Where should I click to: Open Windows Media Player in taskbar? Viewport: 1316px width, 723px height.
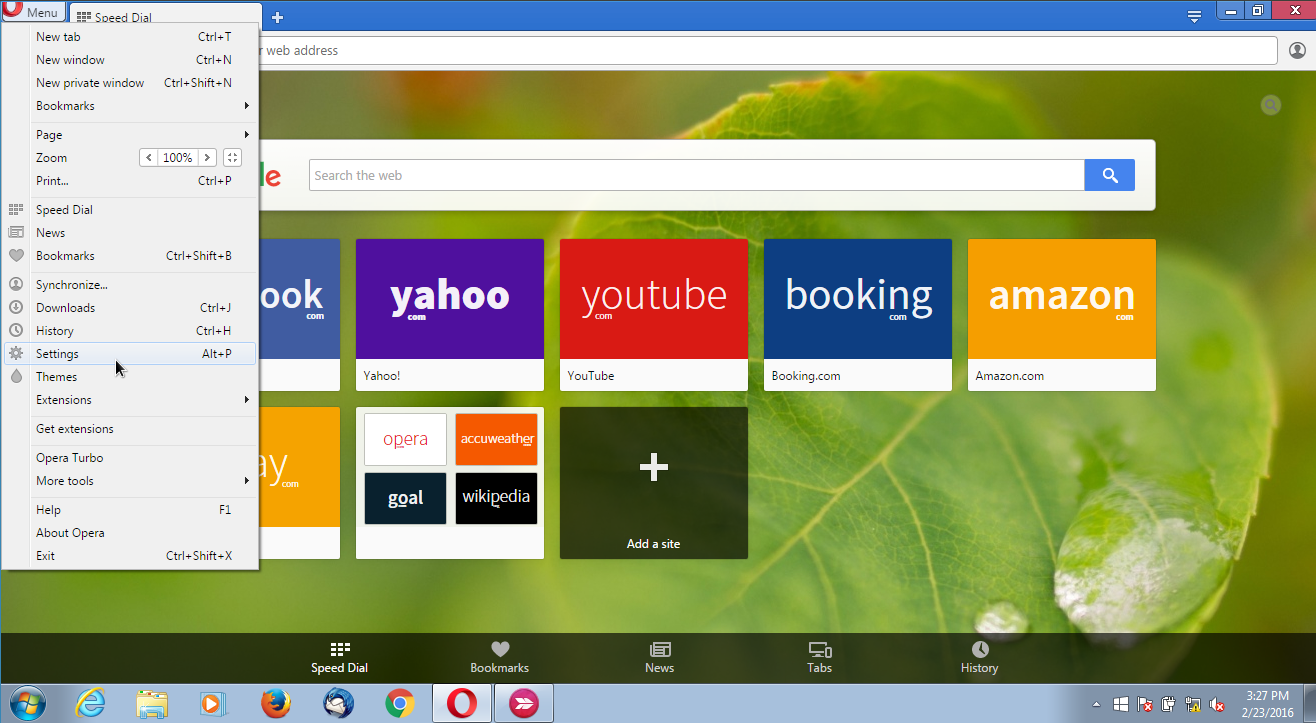[x=214, y=703]
